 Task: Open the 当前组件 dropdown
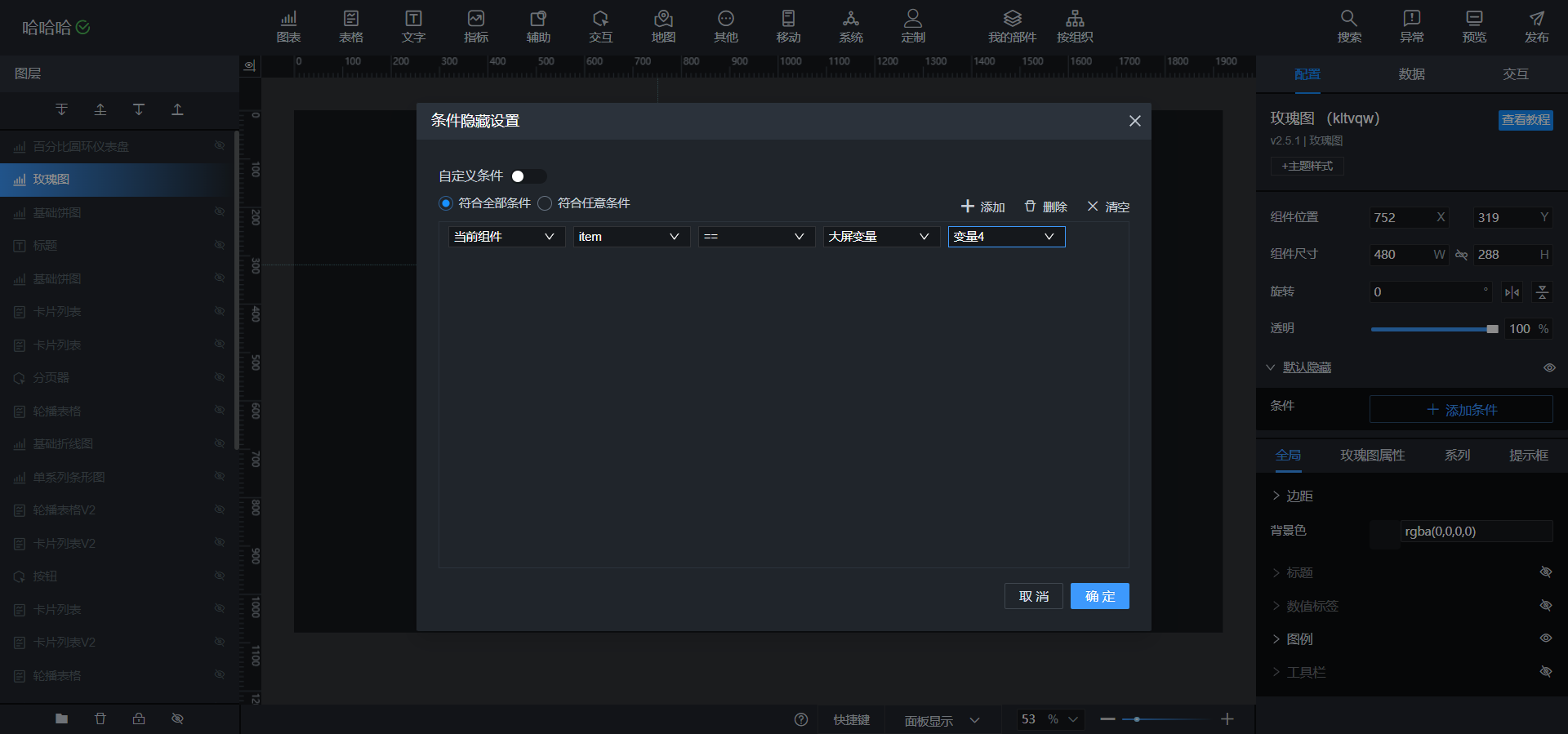pos(506,237)
